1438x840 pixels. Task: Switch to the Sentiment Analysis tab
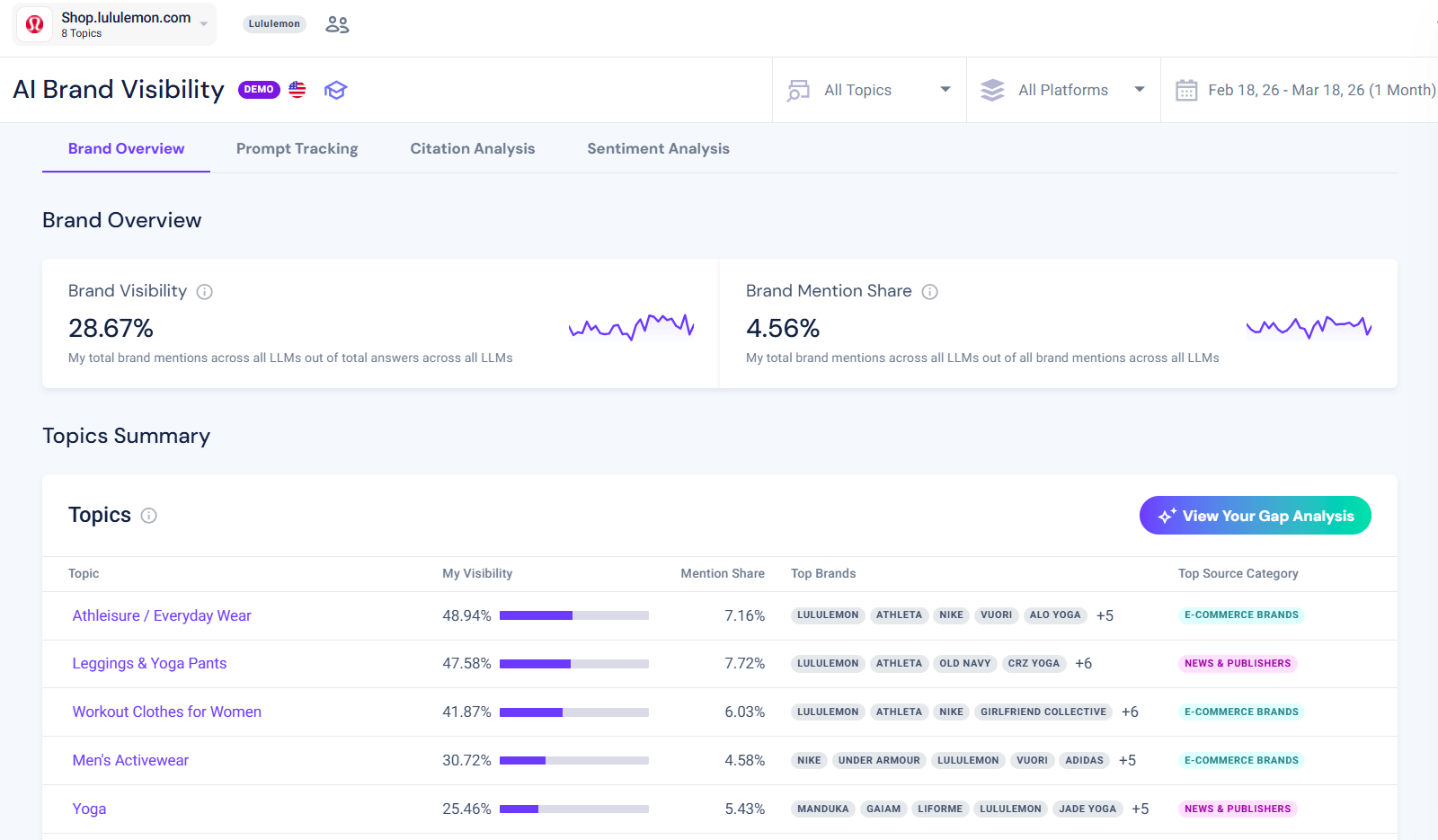click(x=659, y=149)
